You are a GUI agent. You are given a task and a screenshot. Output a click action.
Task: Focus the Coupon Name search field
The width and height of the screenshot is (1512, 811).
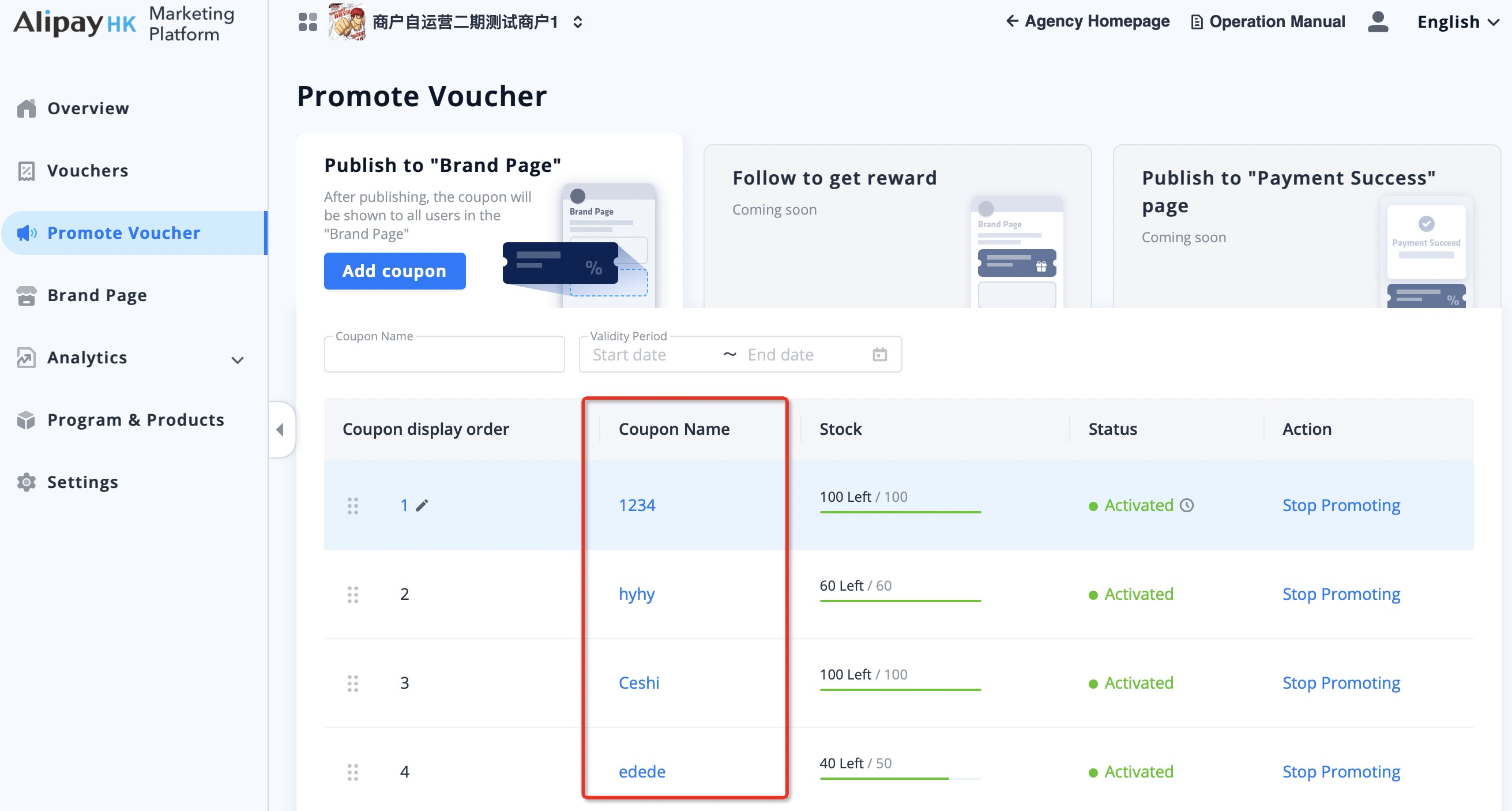[444, 355]
